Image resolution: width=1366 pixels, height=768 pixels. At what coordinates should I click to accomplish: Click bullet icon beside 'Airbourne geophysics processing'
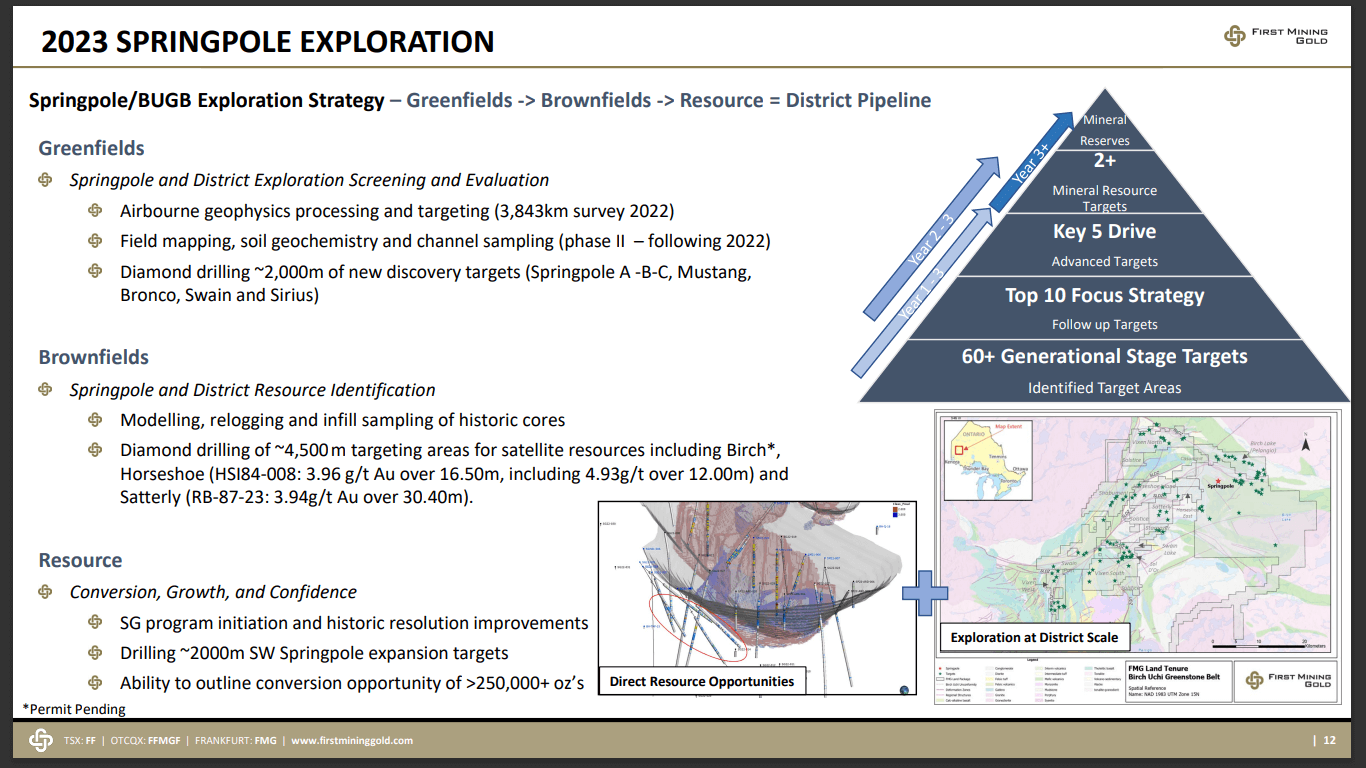pos(95,211)
